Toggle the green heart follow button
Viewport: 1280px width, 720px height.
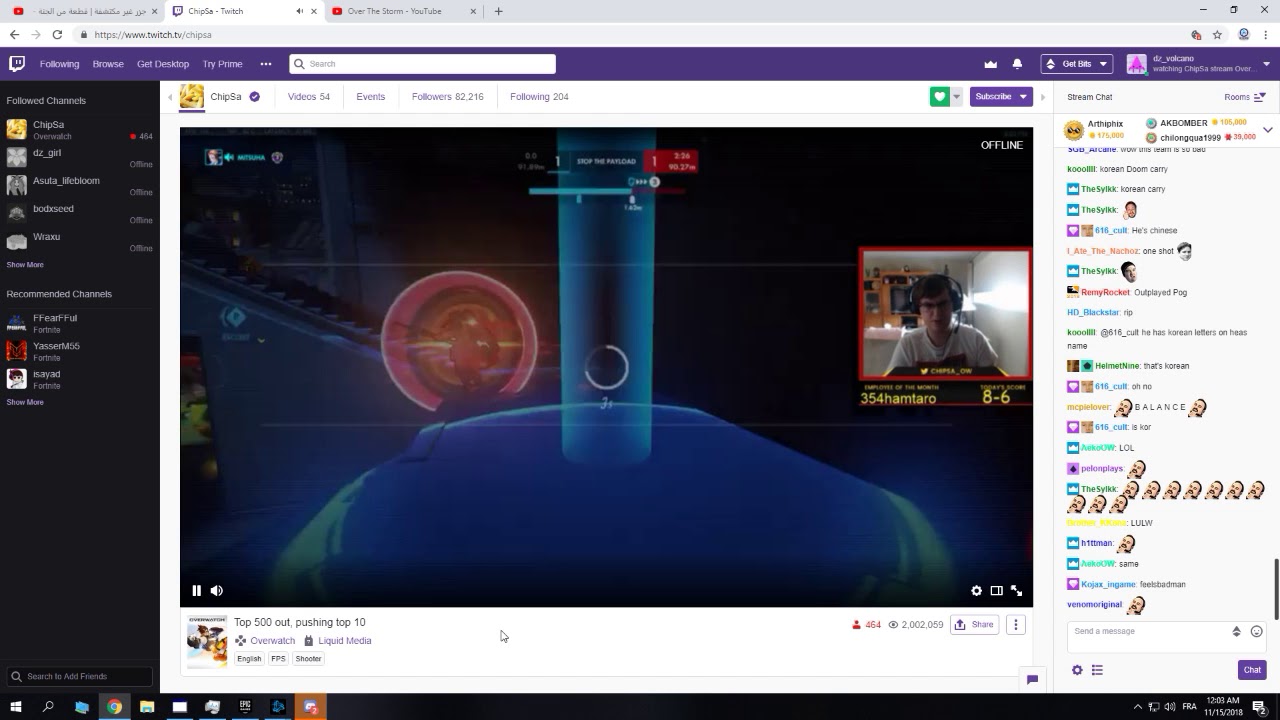point(939,97)
